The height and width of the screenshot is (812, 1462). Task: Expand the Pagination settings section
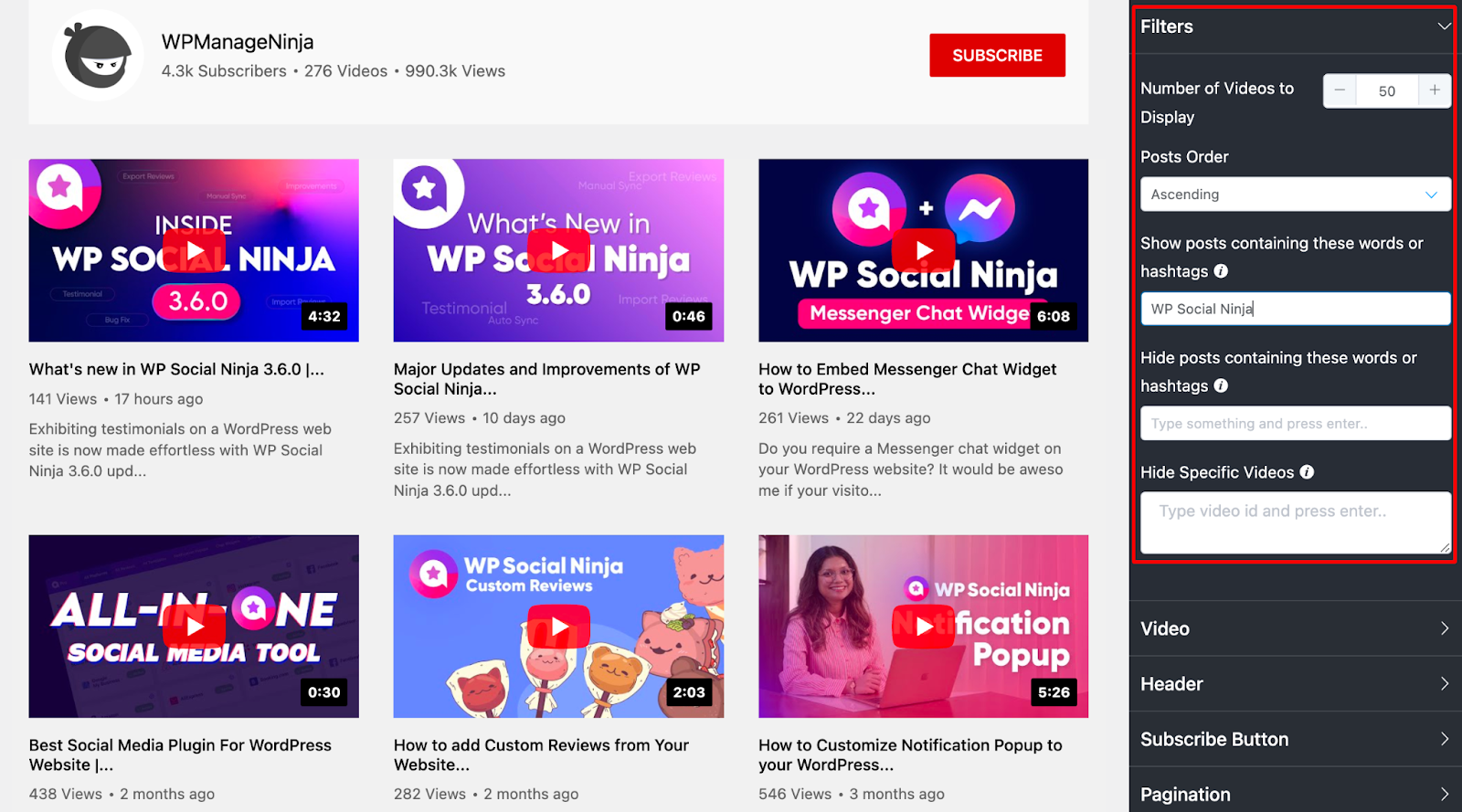pyautogui.click(x=1296, y=794)
